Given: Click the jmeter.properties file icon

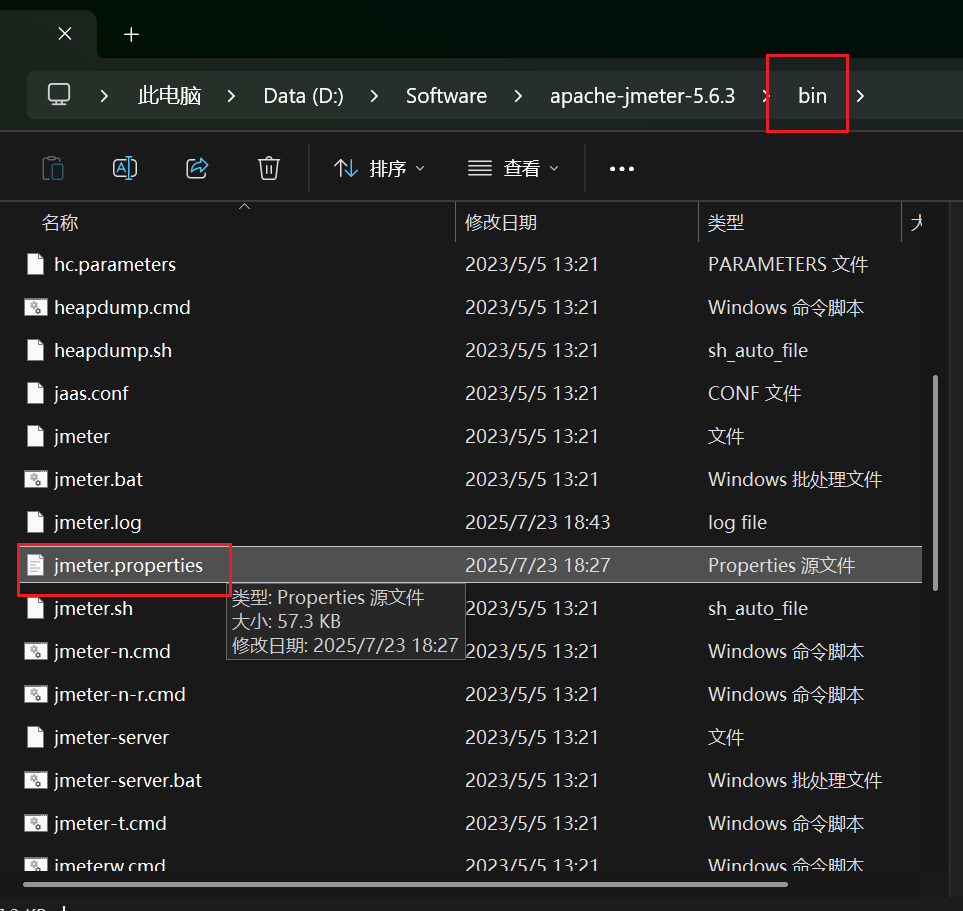Looking at the screenshot, I should [x=36, y=565].
